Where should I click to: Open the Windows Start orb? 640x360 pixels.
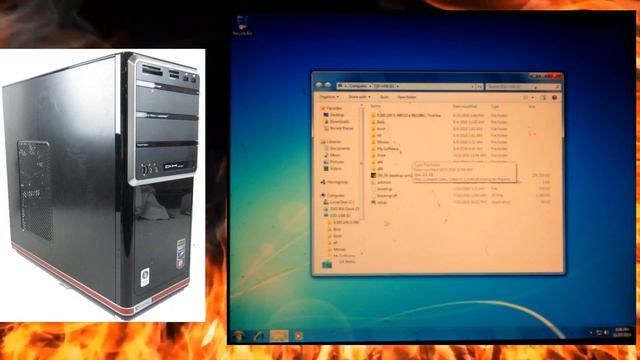coord(240,336)
